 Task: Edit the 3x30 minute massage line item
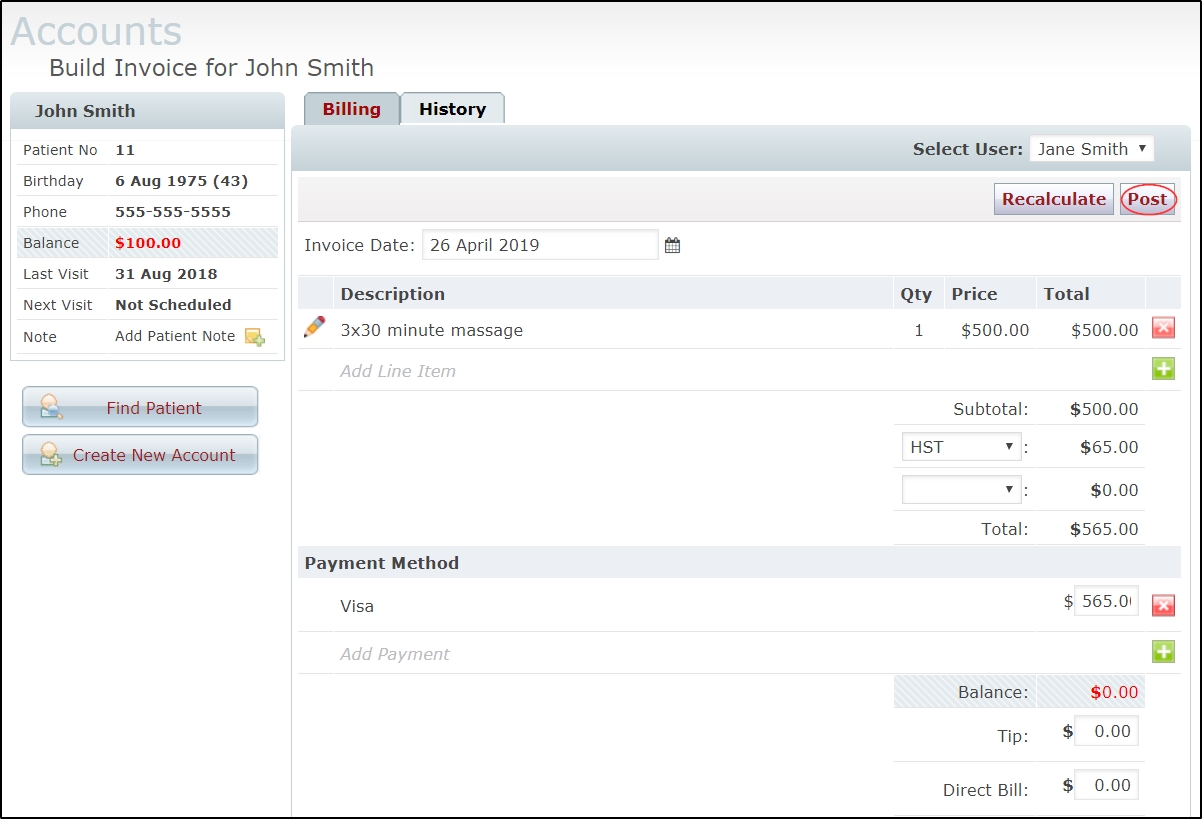coord(314,327)
